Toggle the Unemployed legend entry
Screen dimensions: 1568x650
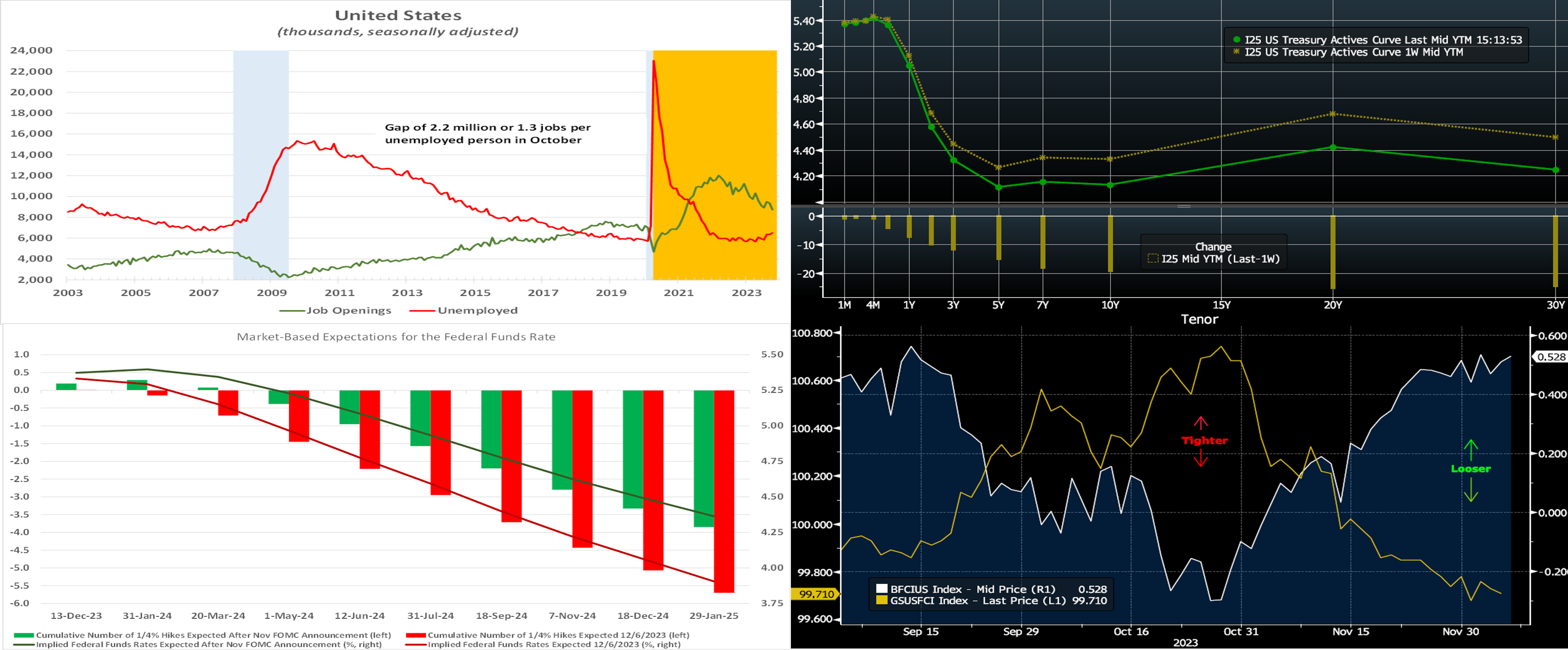coord(464,310)
